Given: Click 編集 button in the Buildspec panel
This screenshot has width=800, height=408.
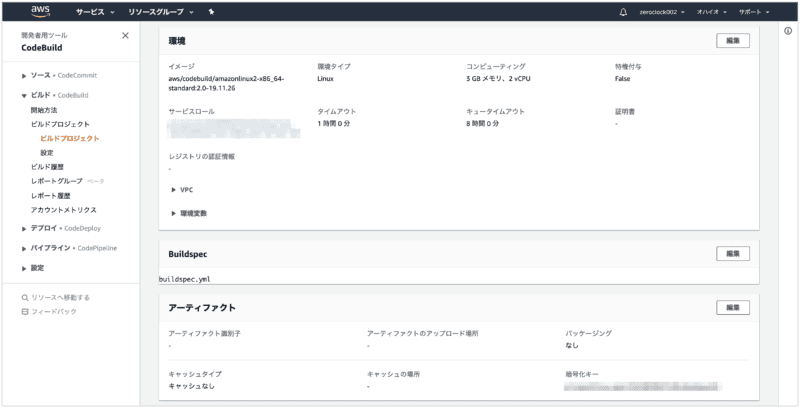Looking at the screenshot, I should click(732, 254).
